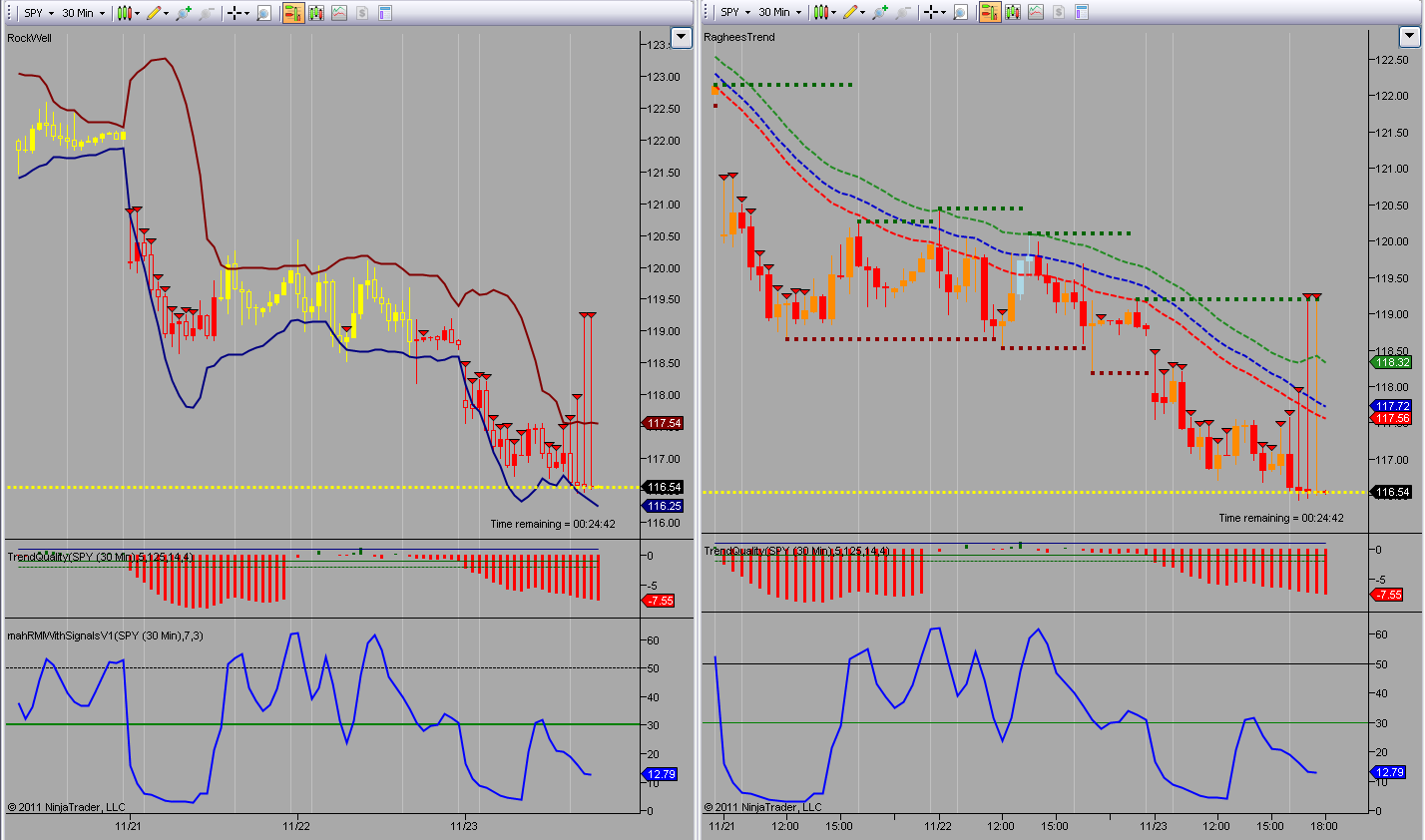Open Strategies dollar icon in RagheesTrend chart toolbar
The width and height of the screenshot is (1425, 840).
(x=1058, y=12)
